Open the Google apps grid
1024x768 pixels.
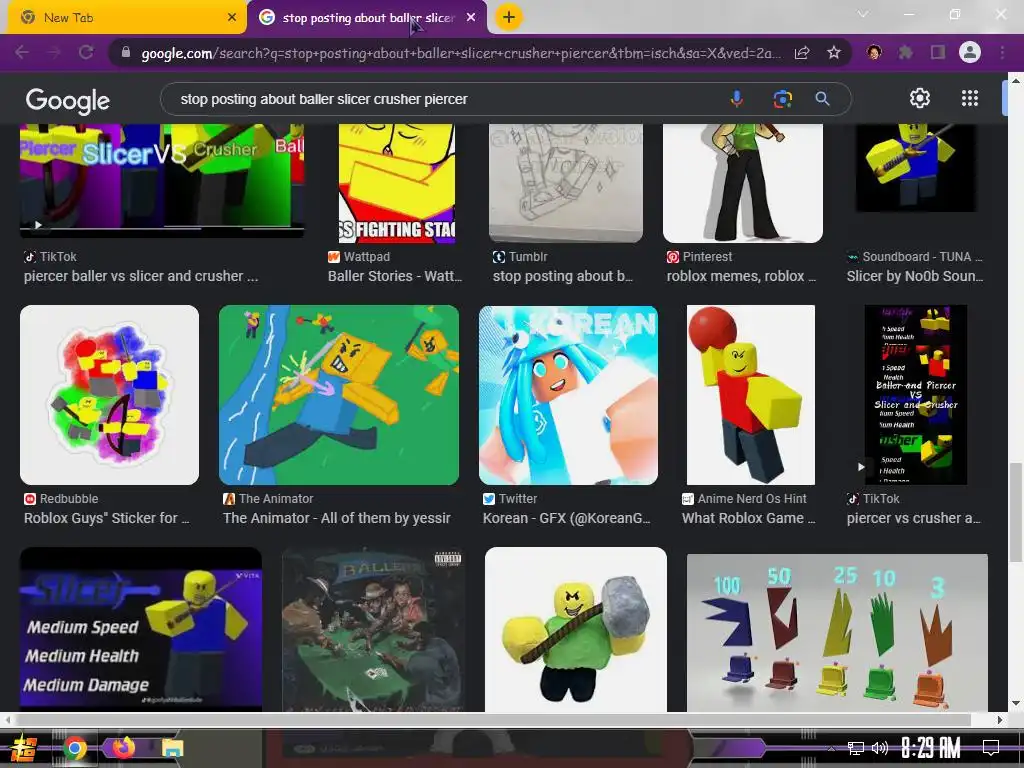[x=970, y=99]
